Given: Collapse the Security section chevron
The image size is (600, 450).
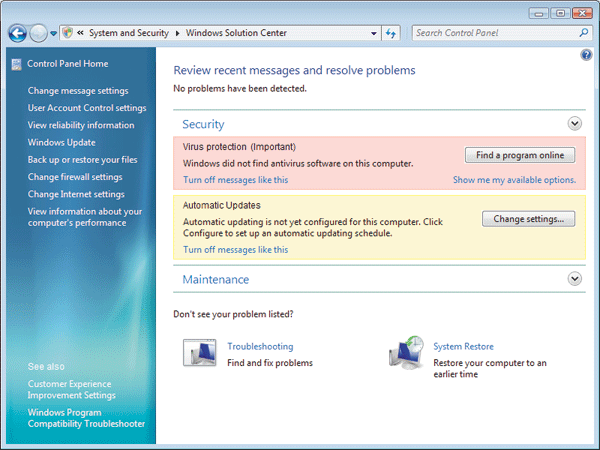Looking at the screenshot, I should 574,124.
